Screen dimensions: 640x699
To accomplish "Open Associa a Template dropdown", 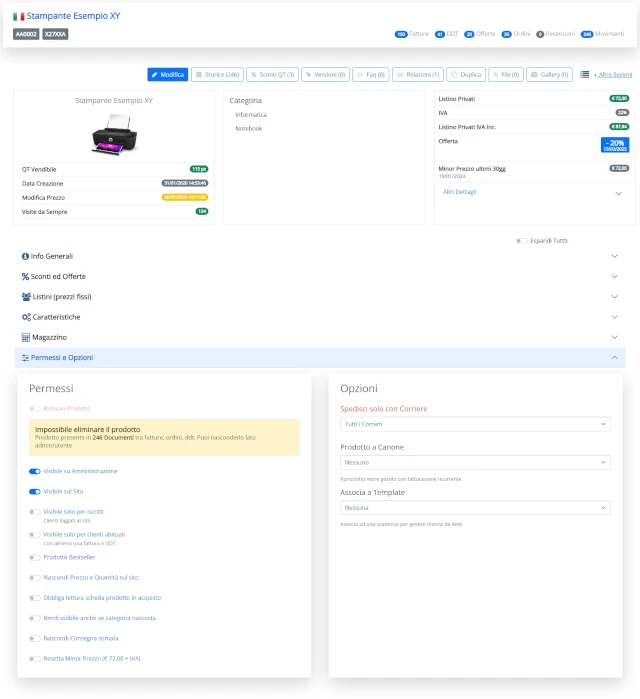I will 475,508.
